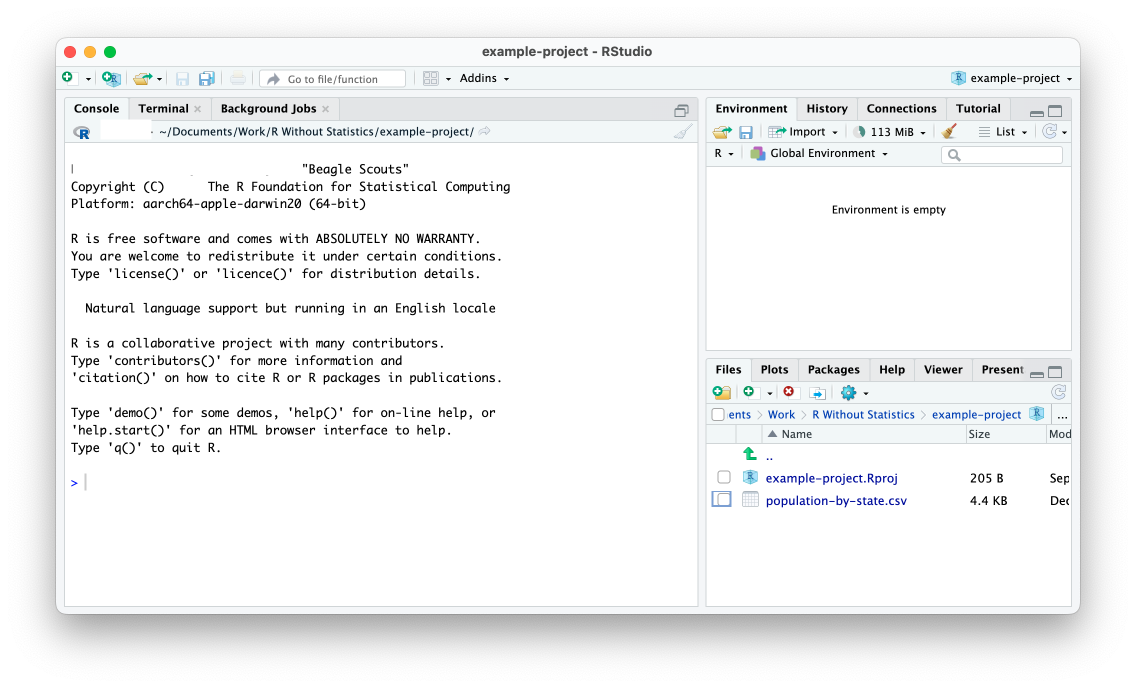Switch to the Terminal tab
The width and height of the screenshot is (1136, 688).
click(161, 108)
